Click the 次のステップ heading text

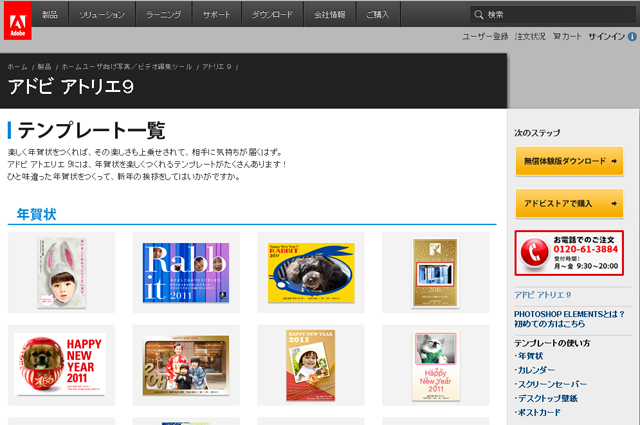(537, 133)
